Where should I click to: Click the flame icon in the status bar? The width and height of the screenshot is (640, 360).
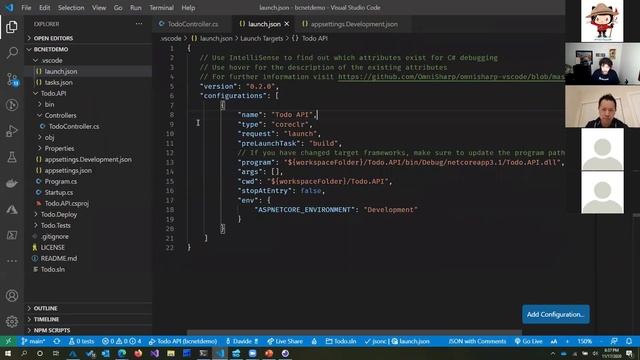click(x=314, y=341)
